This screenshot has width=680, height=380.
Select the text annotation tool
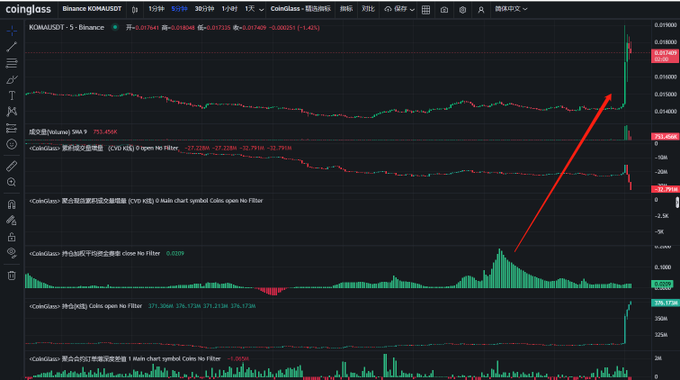[12, 96]
